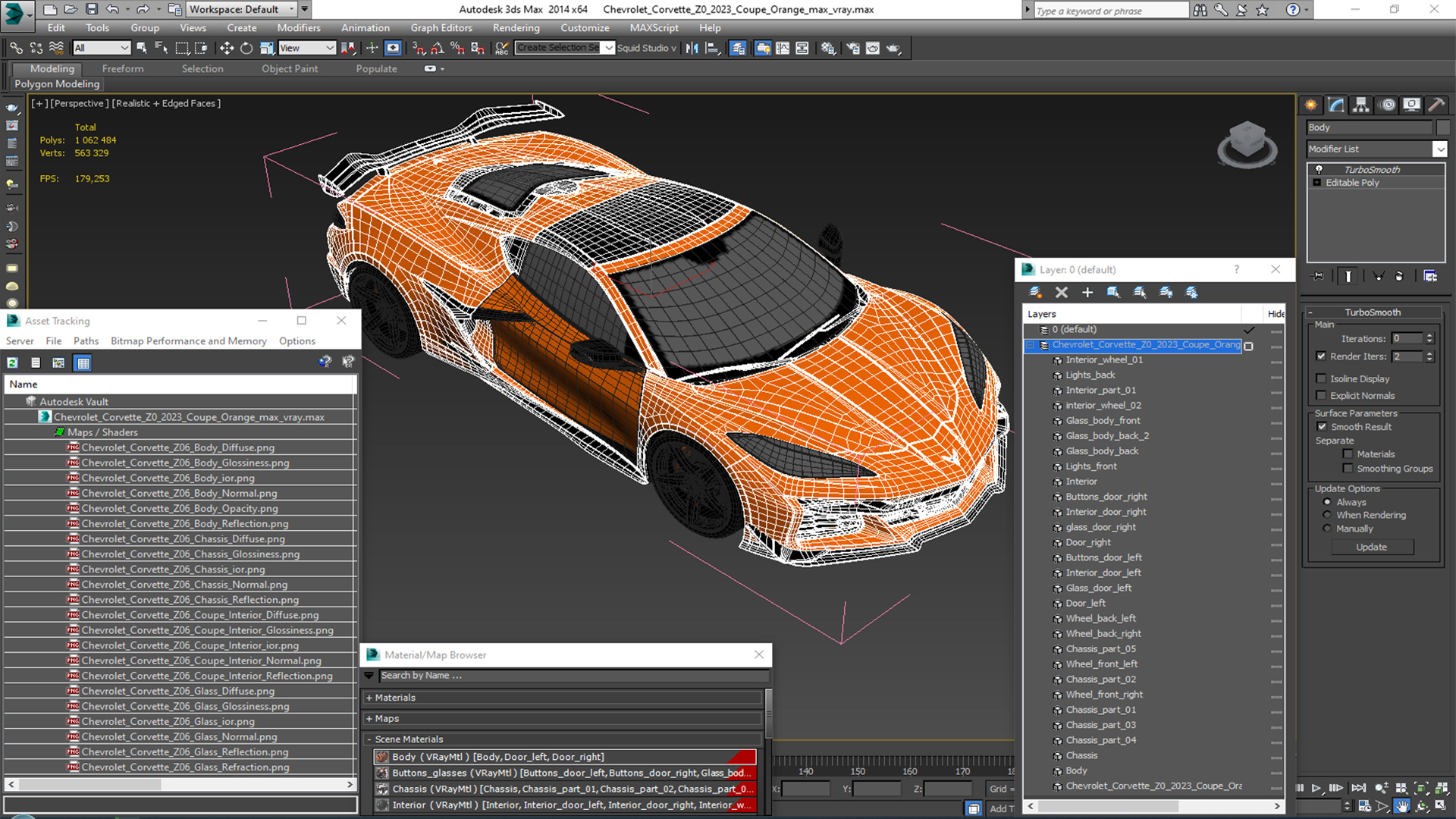Viewport: 1456px width, 819px height.
Task: Open the MAXScript menu
Action: (x=654, y=28)
